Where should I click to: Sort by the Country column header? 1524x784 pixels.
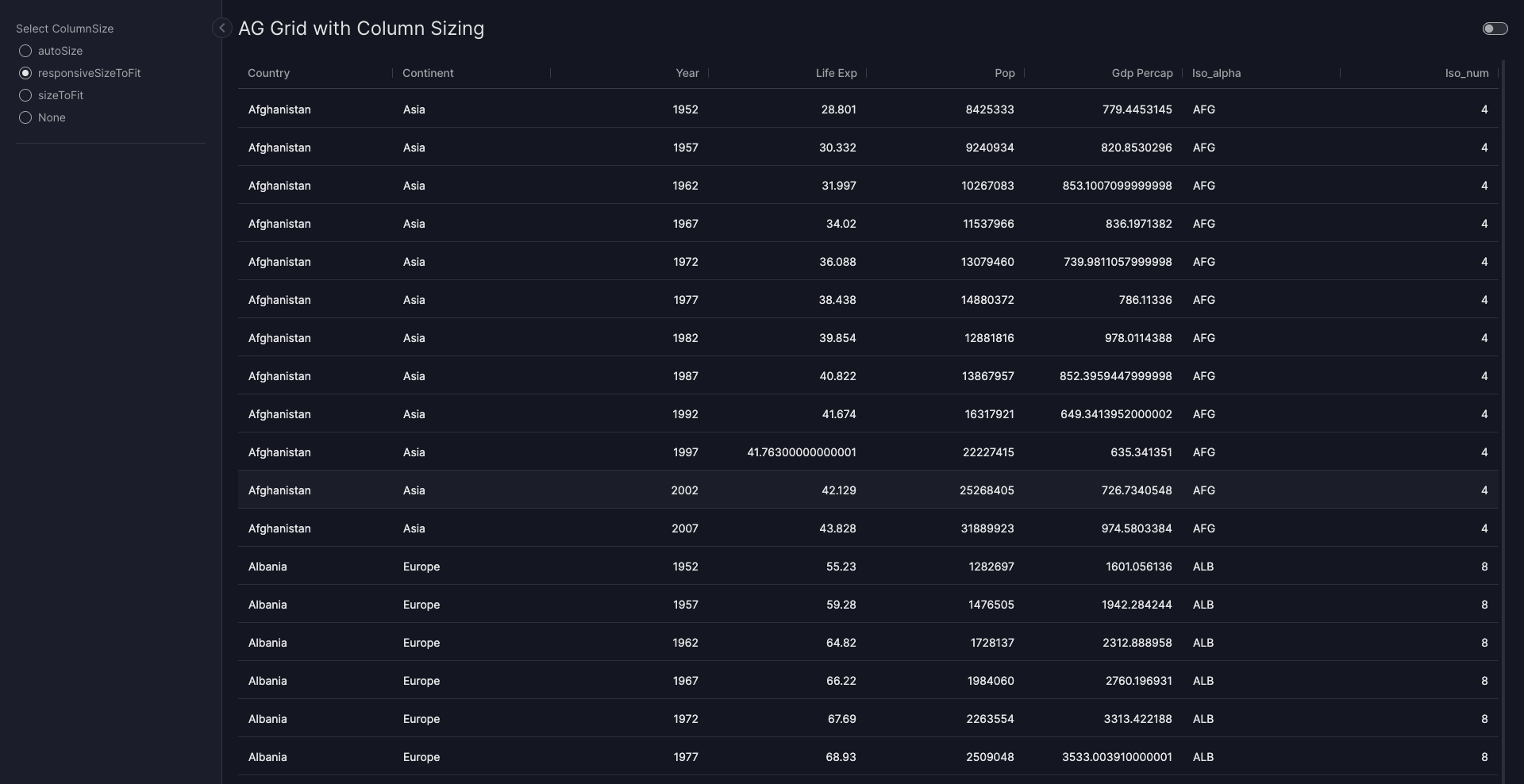269,73
